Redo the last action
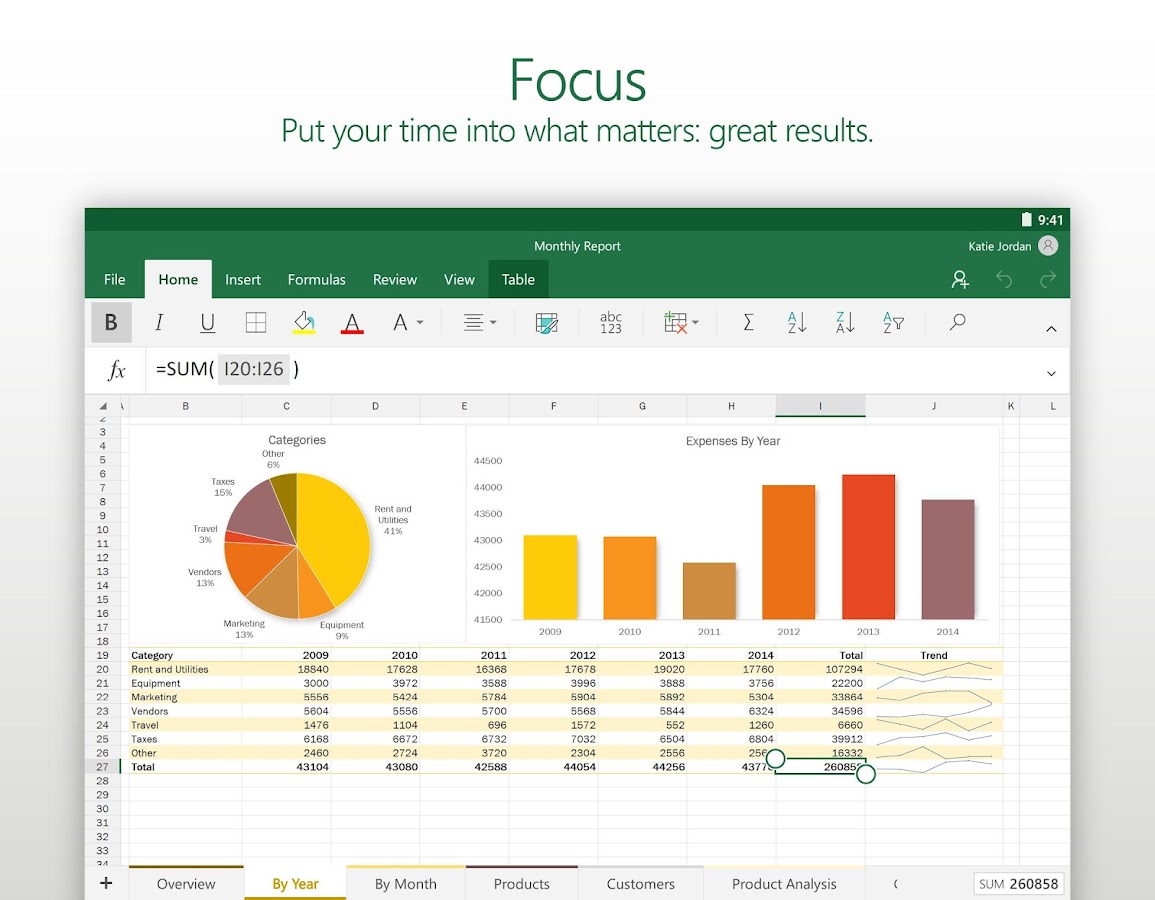The width and height of the screenshot is (1155, 900). [x=1048, y=279]
